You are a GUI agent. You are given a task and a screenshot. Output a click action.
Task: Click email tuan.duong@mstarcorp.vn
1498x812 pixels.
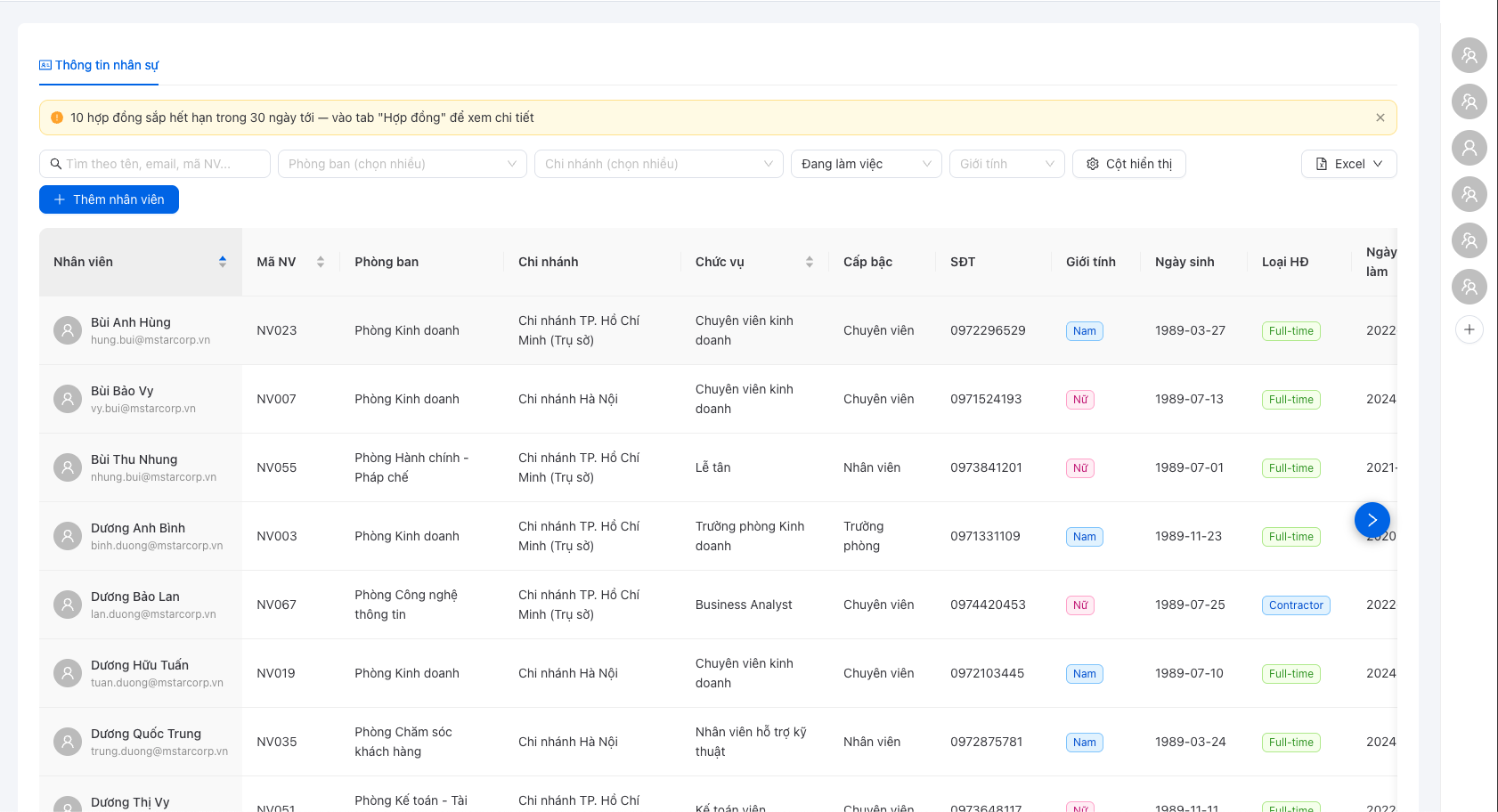[x=157, y=683]
